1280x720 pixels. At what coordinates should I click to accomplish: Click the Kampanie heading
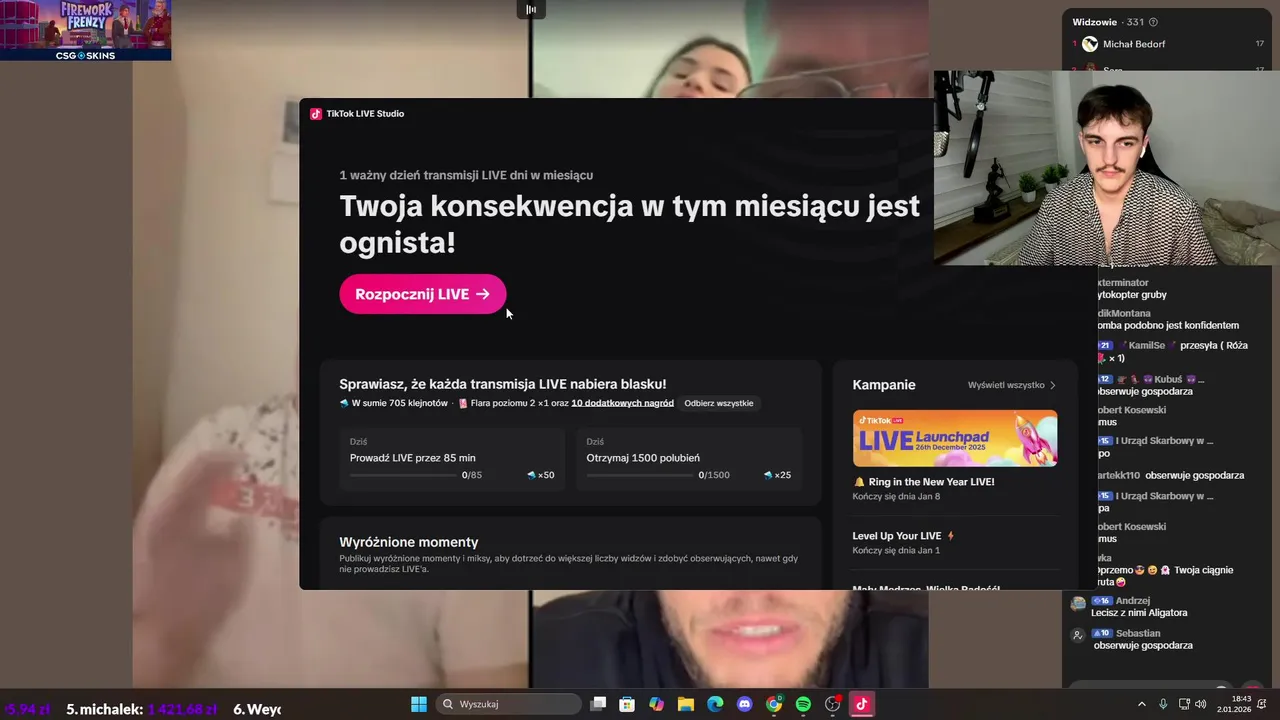[x=884, y=385]
